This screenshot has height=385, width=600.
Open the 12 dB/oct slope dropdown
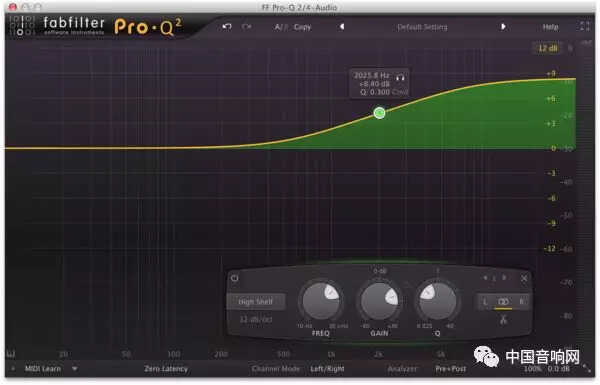(x=256, y=319)
